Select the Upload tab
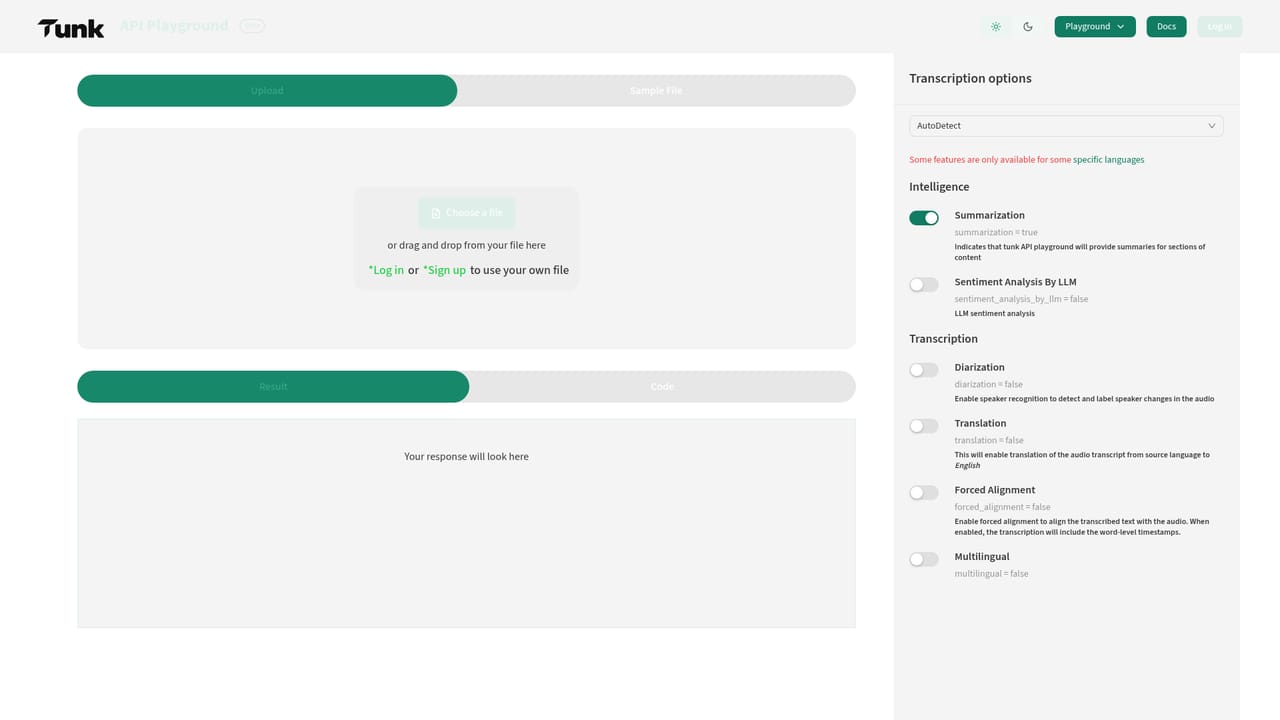This screenshot has width=1280, height=720. (267, 91)
